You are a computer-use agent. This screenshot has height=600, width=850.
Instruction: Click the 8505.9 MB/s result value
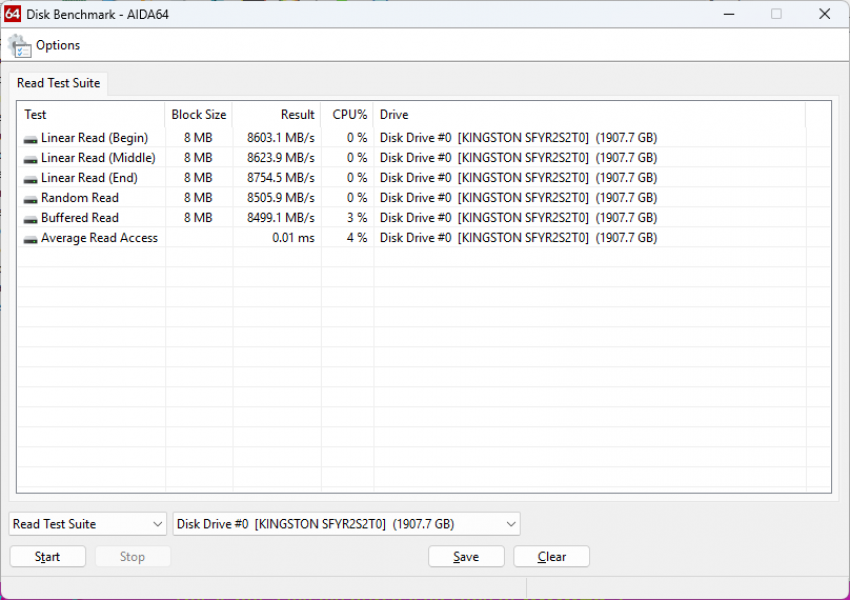pyautogui.click(x=281, y=198)
